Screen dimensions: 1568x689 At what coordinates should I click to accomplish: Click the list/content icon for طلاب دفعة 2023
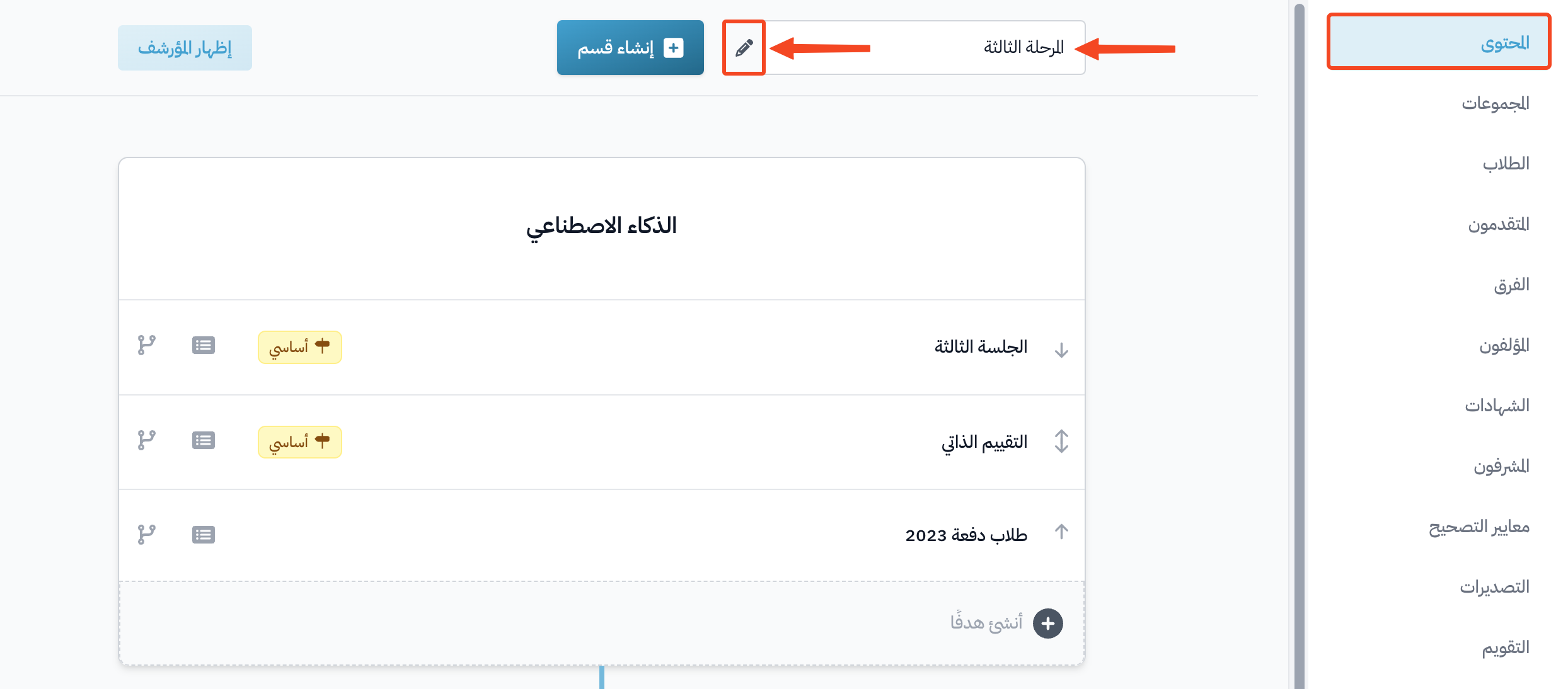[x=204, y=533]
